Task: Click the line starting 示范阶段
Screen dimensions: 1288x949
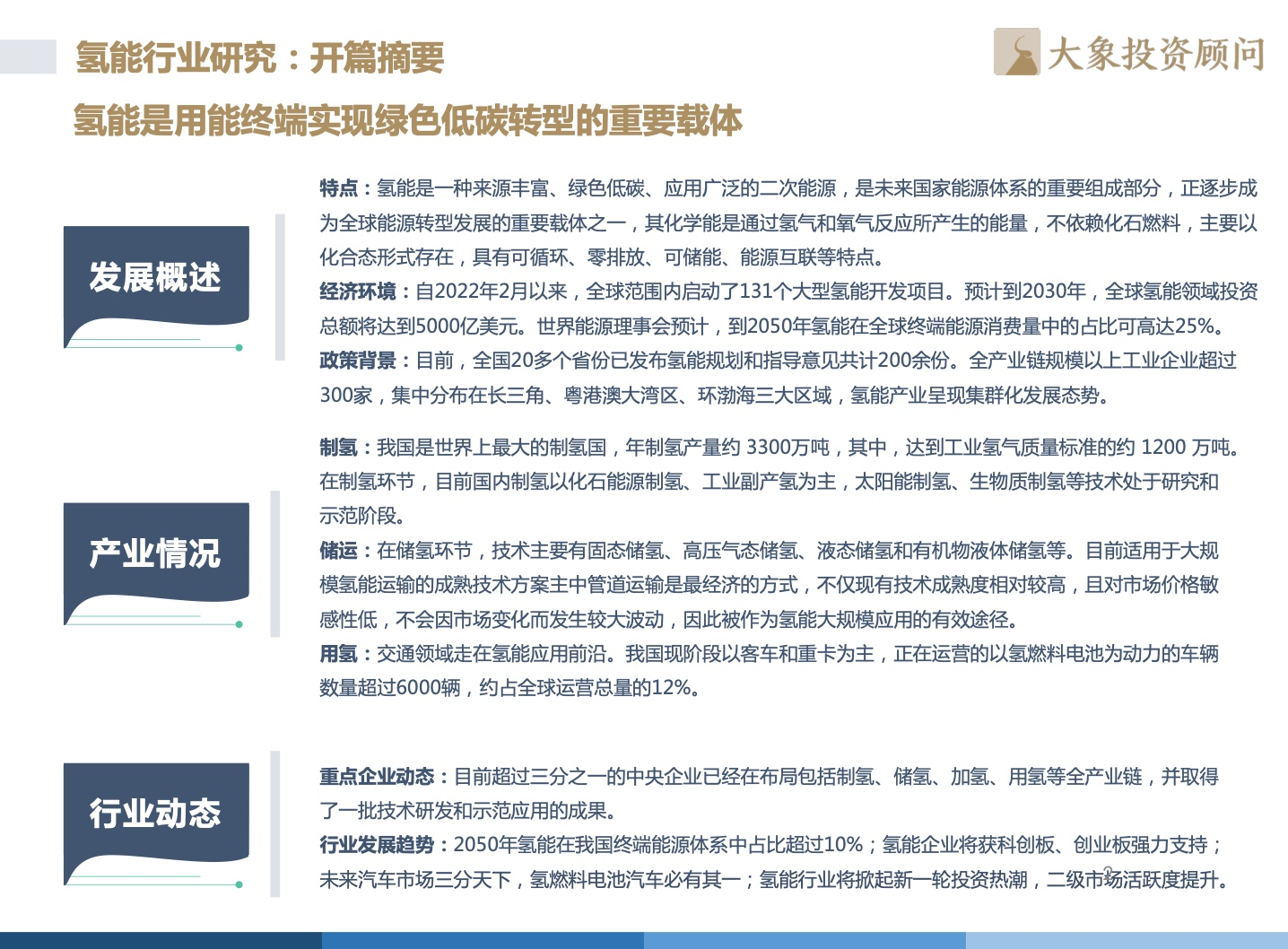Action: click(x=363, y=516)
